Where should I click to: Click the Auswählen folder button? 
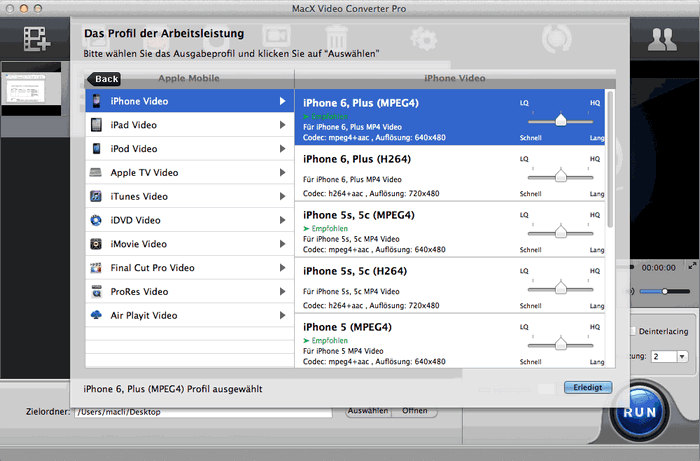pos(368,411)
